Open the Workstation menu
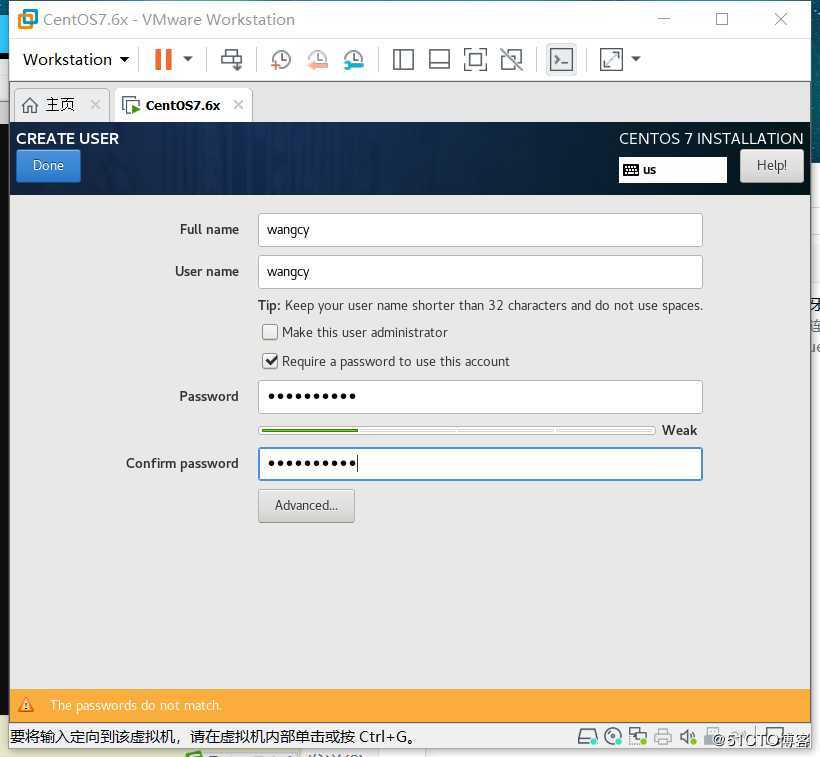Screen dimensions: 820x757 click(76, 60)
